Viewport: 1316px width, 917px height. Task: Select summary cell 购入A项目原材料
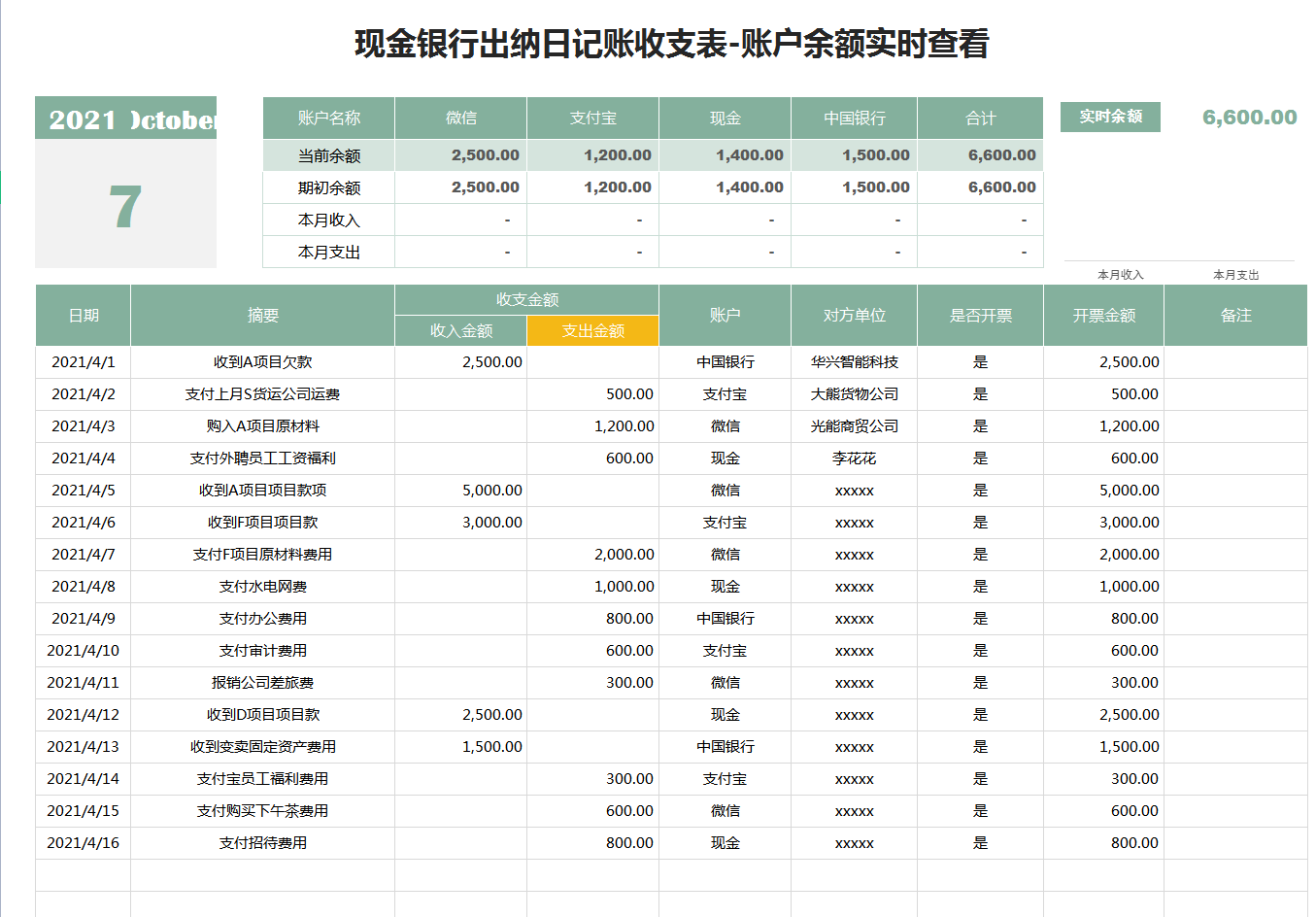tap(262, 426)
